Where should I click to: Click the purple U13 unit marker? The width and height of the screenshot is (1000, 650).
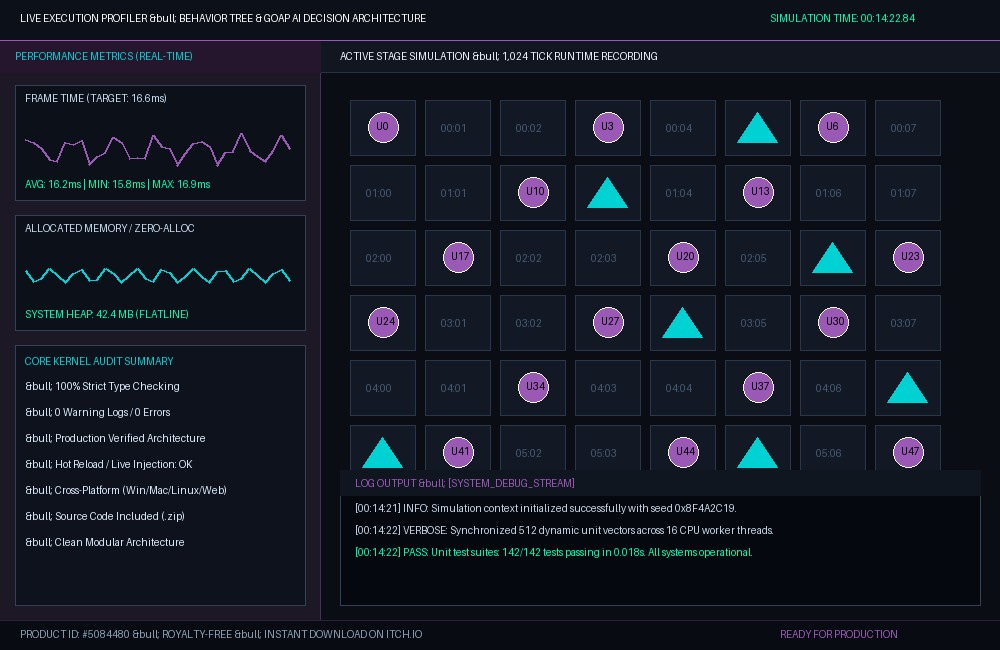758,192
